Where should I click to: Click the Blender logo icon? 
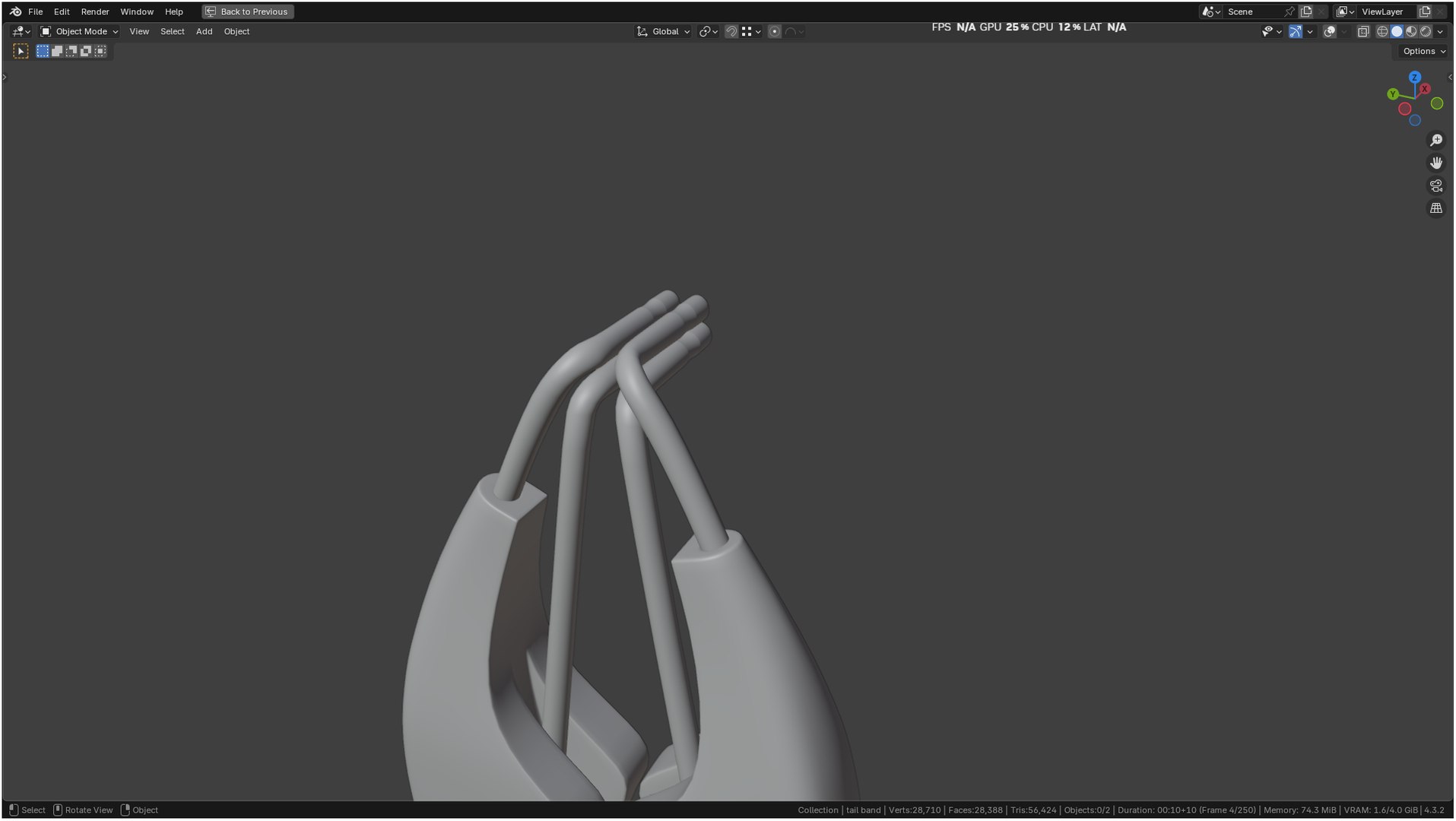pos(15,11)
